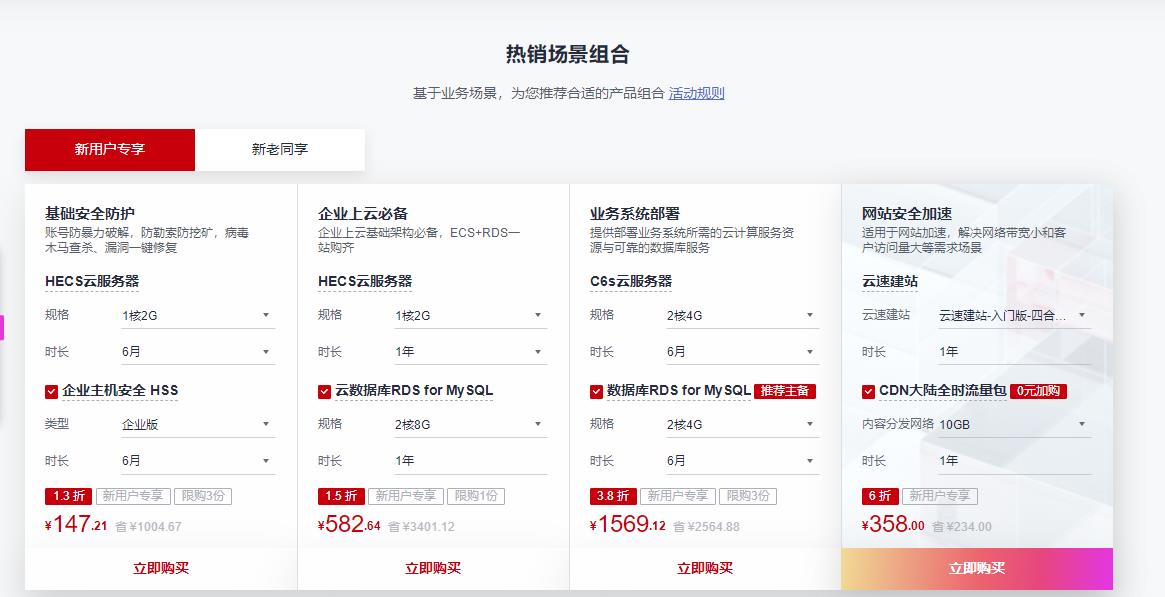Click the 推荐主备 red tag

pos(785,391)
